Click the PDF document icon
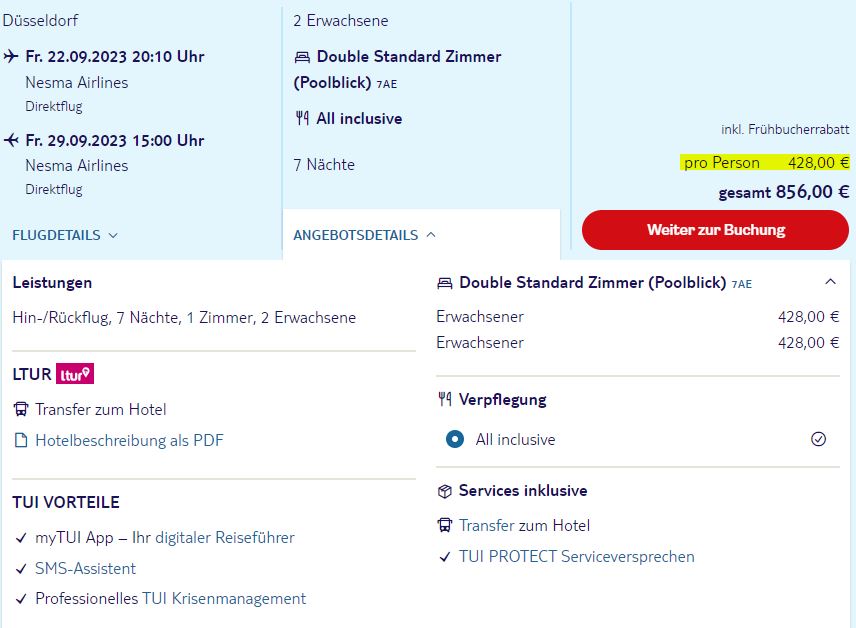 (21, 440)
